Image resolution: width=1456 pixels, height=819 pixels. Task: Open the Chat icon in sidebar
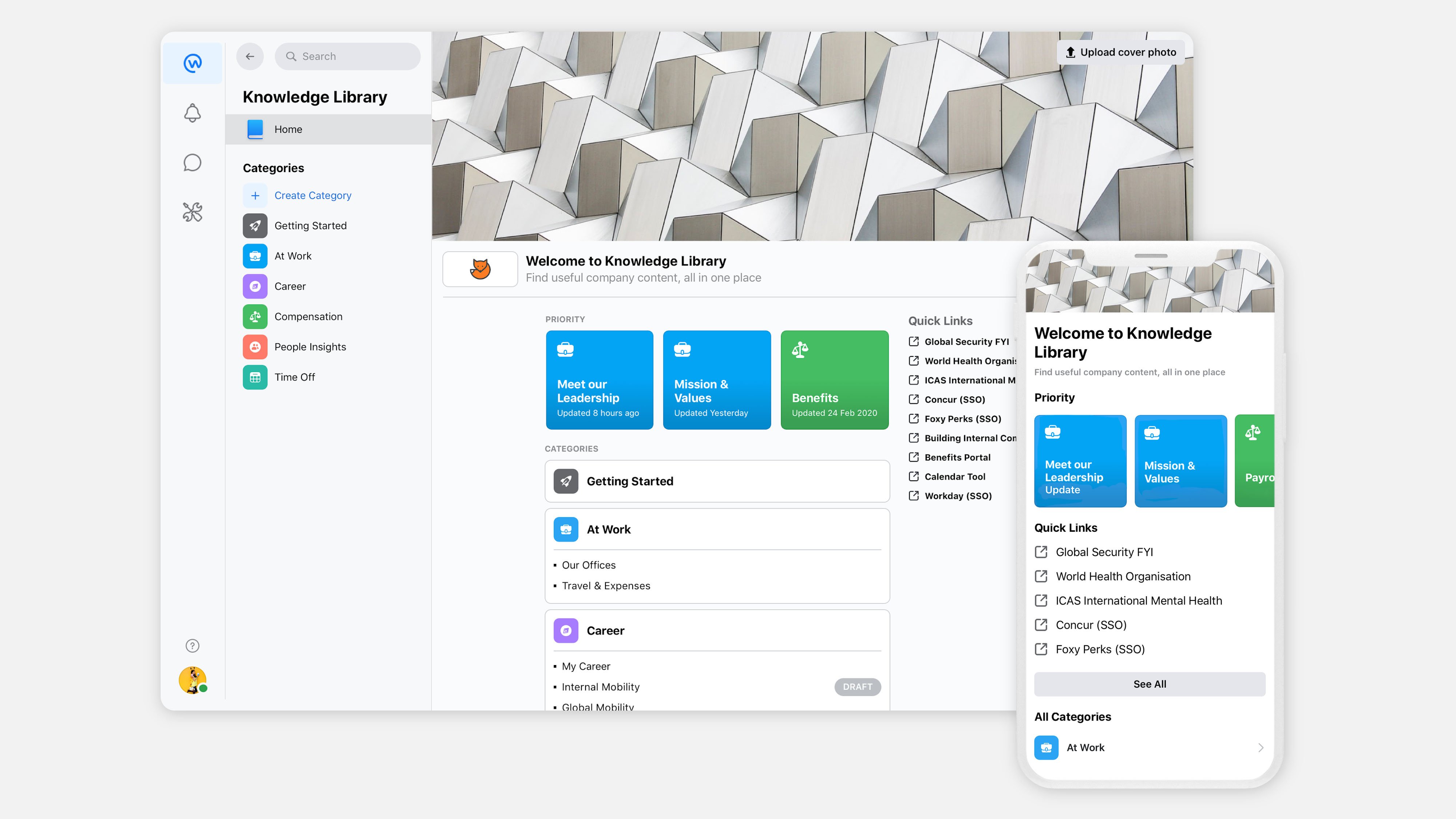(x=192, y=162)
